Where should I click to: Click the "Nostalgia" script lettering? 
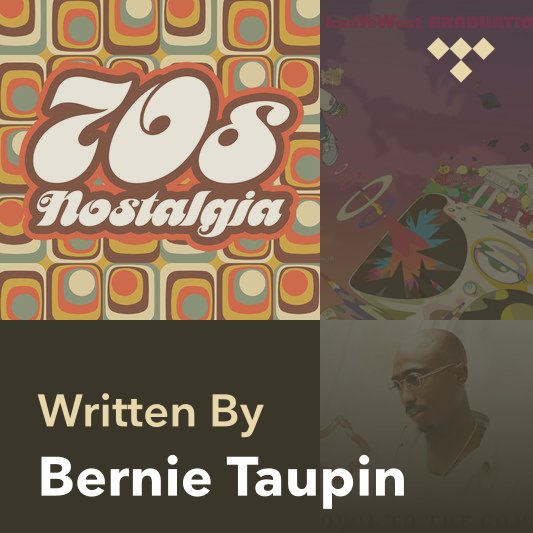(x=160, y=211)
